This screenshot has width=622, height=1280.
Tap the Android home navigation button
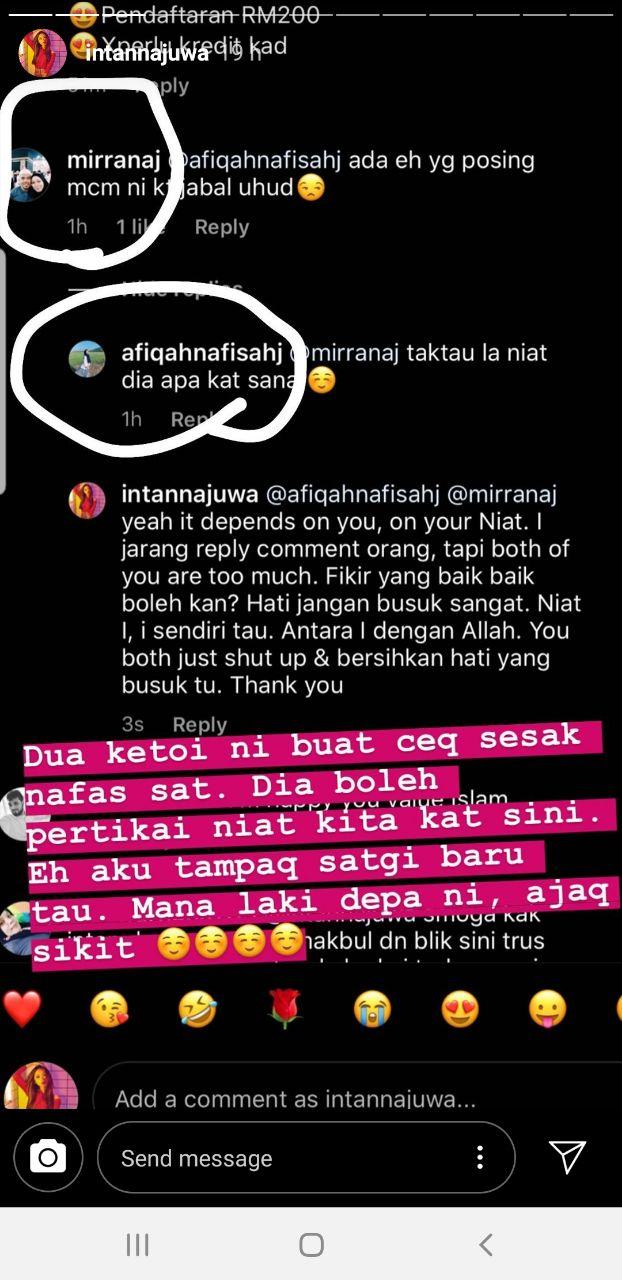(311, 1244)
